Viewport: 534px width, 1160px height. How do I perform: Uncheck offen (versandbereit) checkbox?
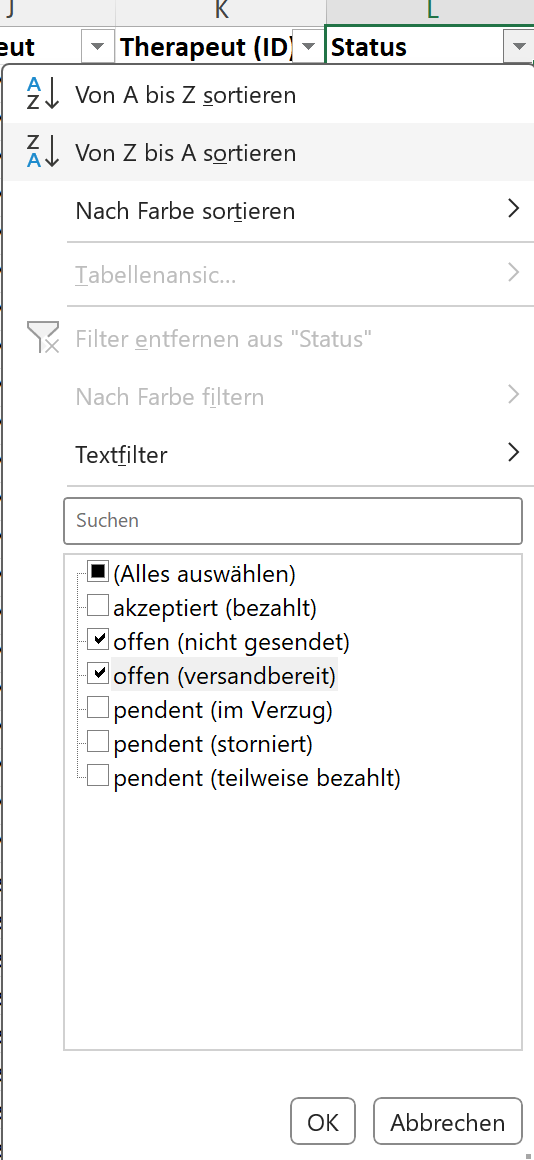(x=98, y=674)
